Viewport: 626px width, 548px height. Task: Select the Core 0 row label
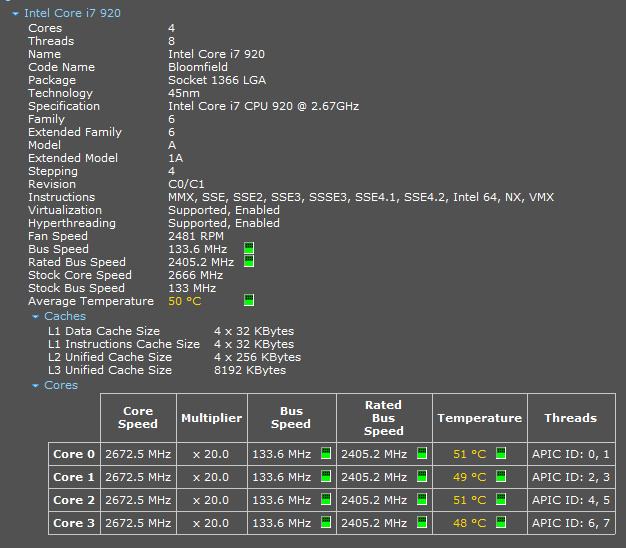coord(74,454)
